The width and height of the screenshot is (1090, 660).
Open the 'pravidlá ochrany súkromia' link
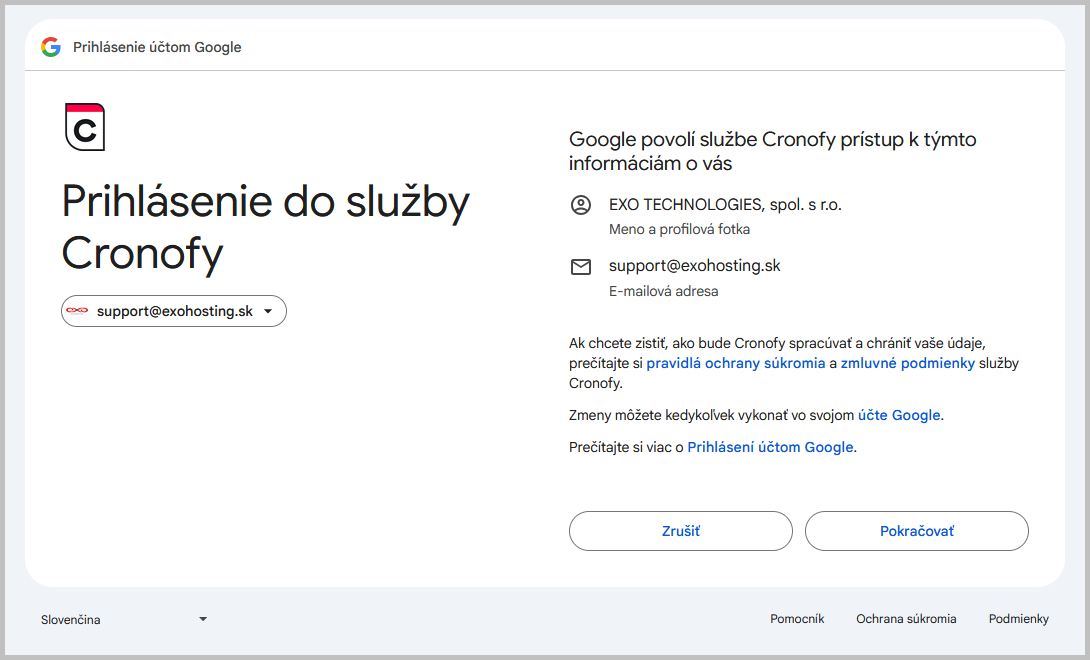736,363
